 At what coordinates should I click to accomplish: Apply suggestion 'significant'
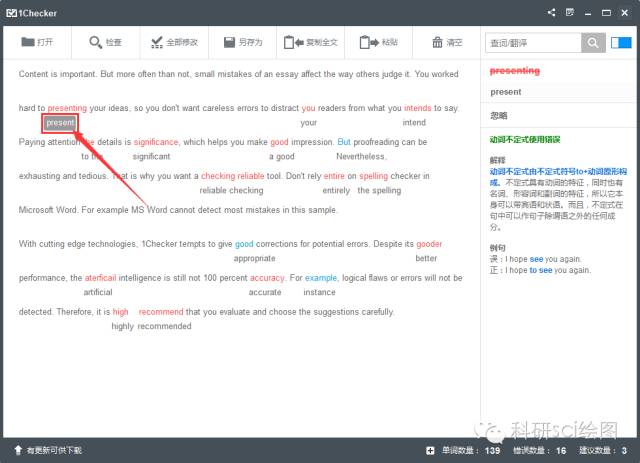coord(151,156)
